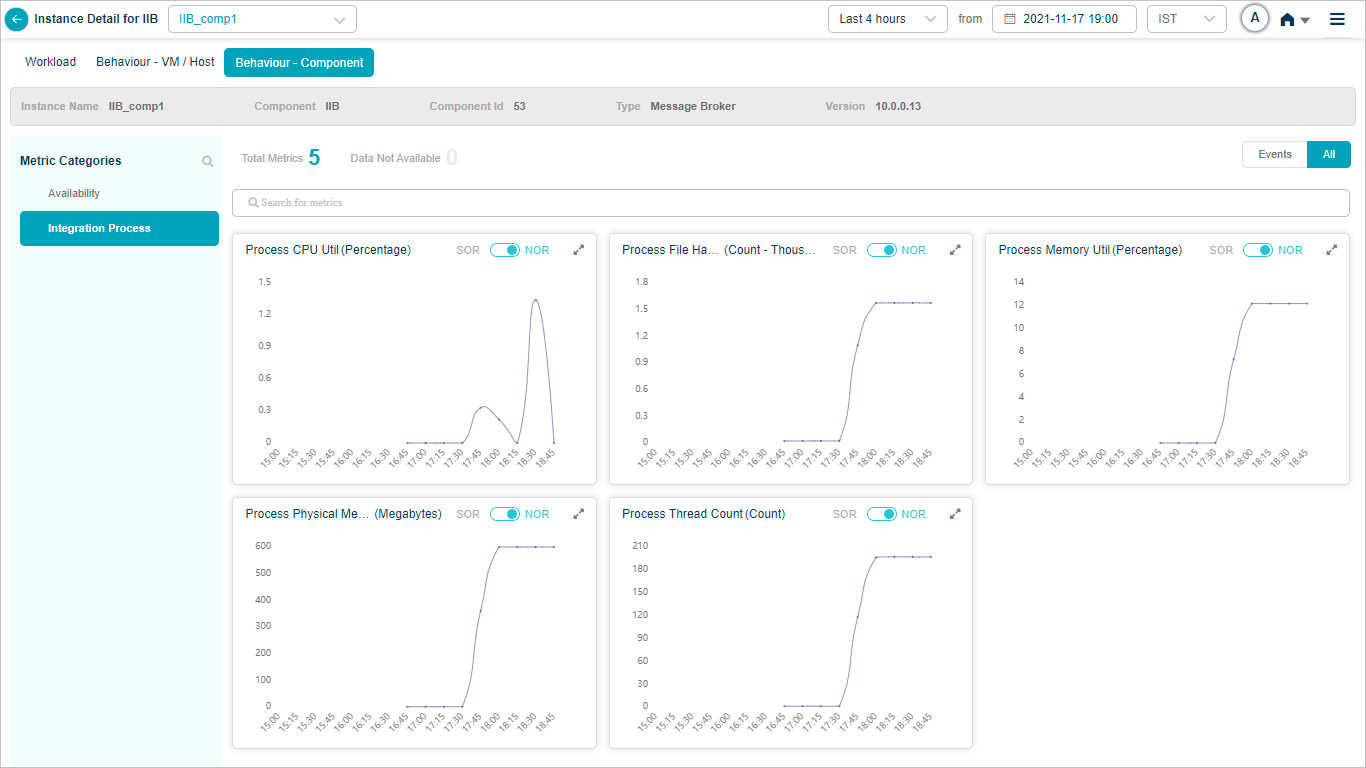Open the Last 4 hours dropdown
This screenshot has height=768, width=1366.
pos(887,19)
